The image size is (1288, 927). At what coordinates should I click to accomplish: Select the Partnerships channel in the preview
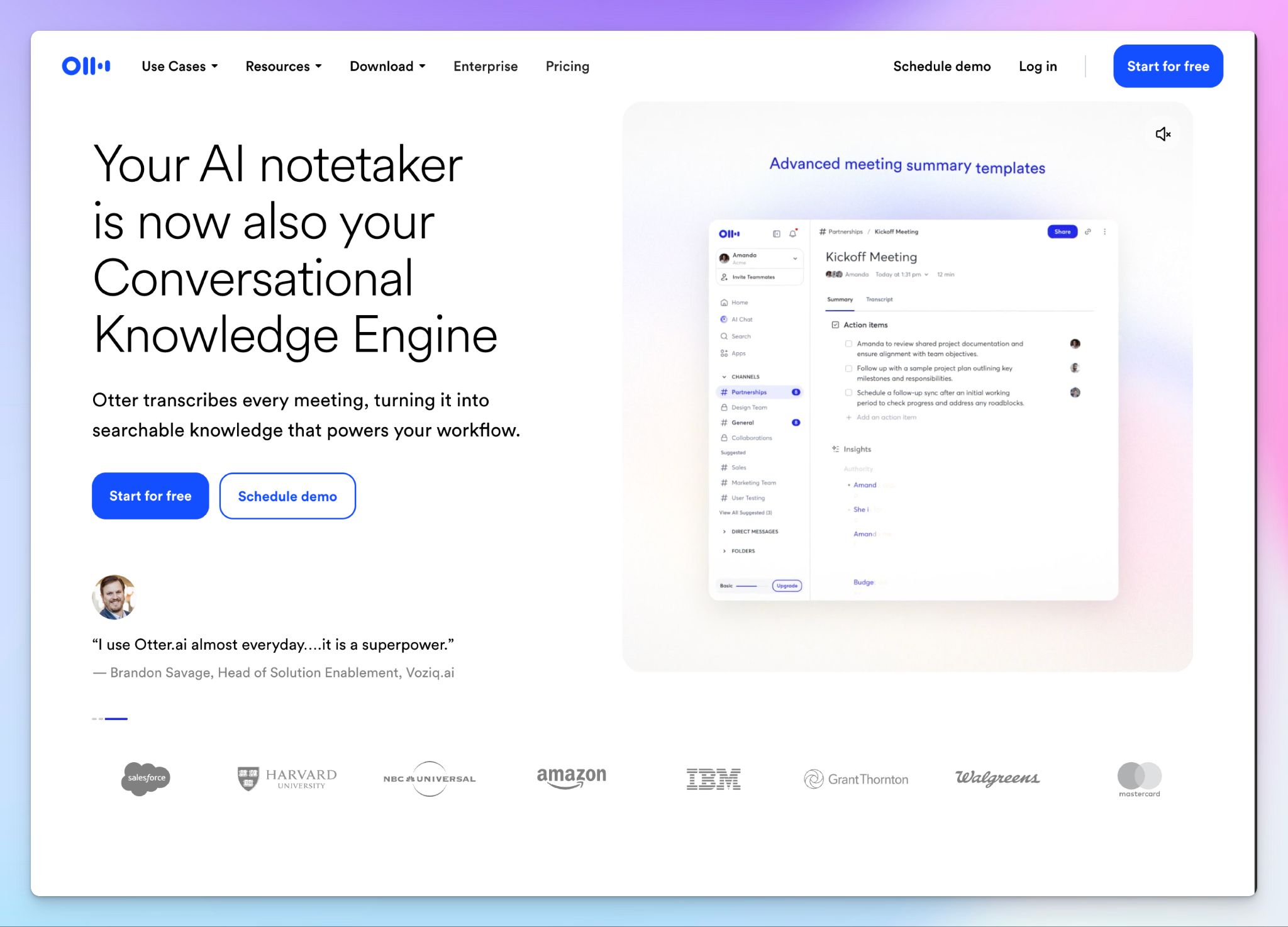pyautogui.click(x=760, y=392)
